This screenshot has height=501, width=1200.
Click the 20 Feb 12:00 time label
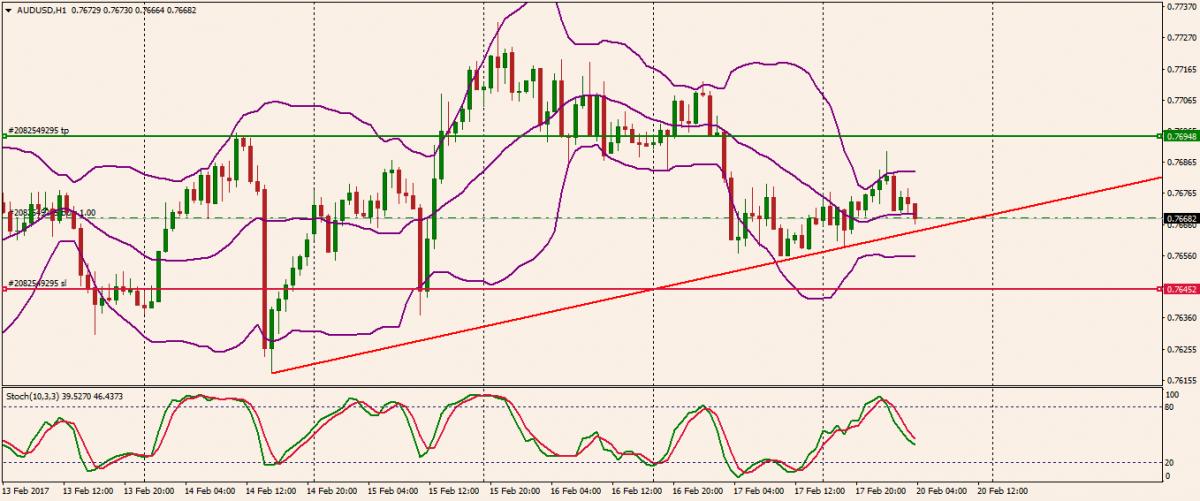click(x=1004, y=493)
